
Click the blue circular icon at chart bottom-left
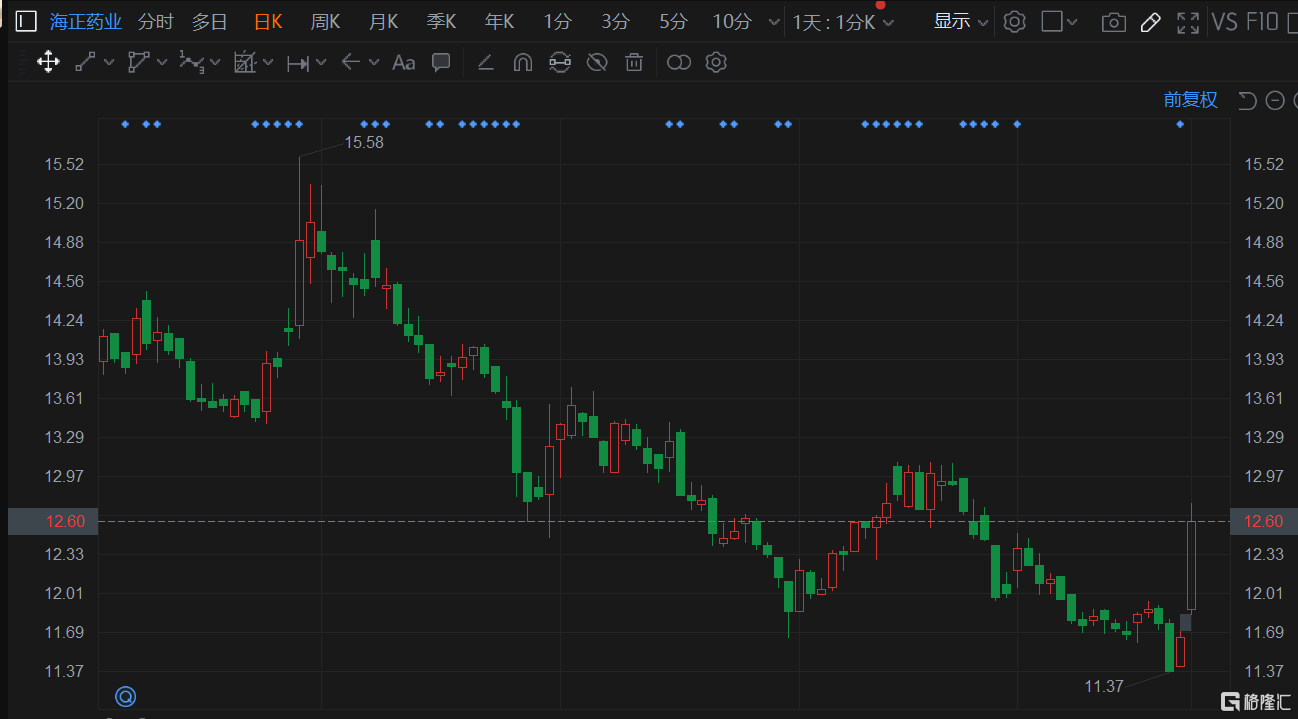pos(126,696)
